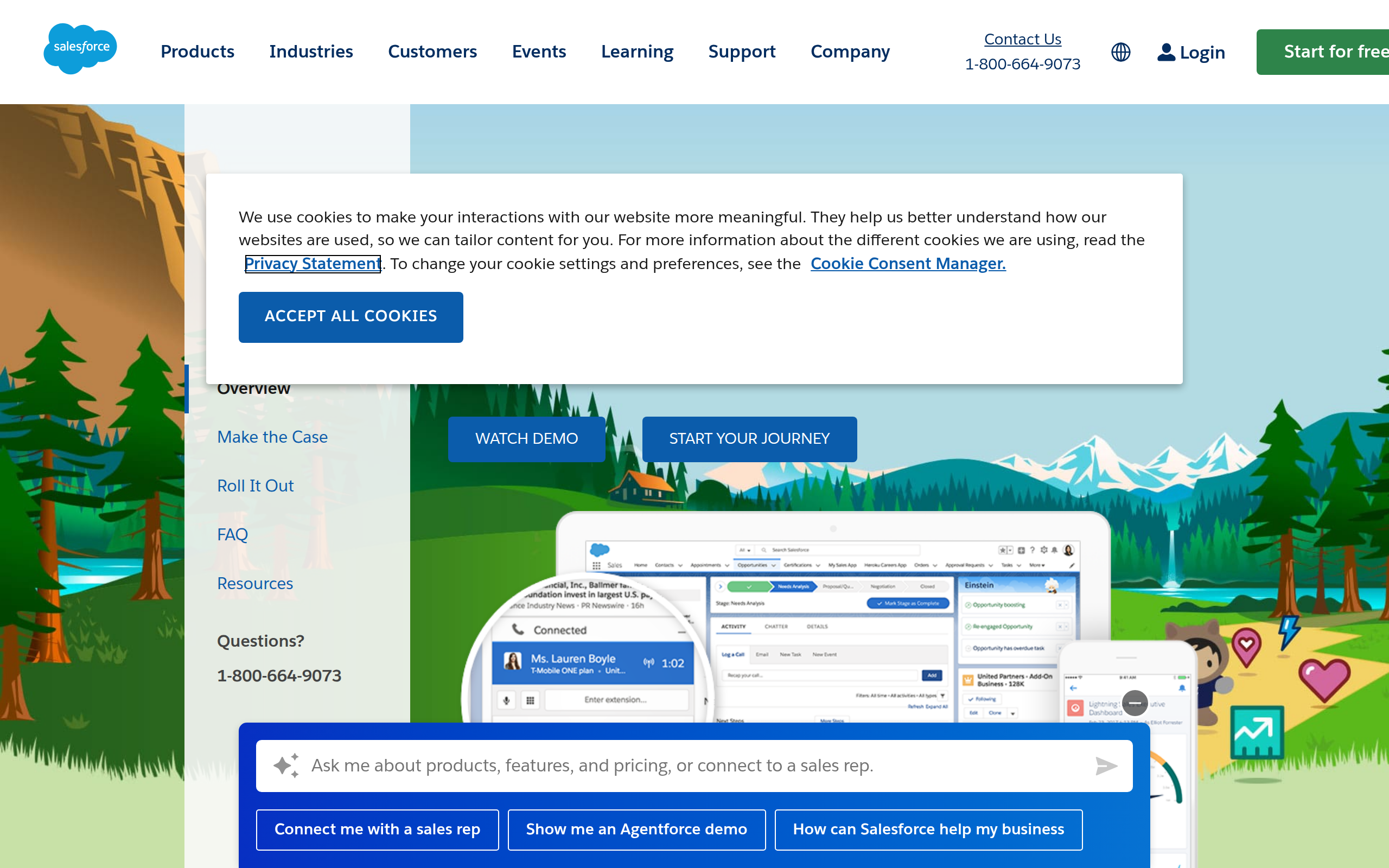Expand the Opportunities dropdown in the demo nav
Image resolution: width=1389 pixels, height=868 pixels.
coord(774,565)
